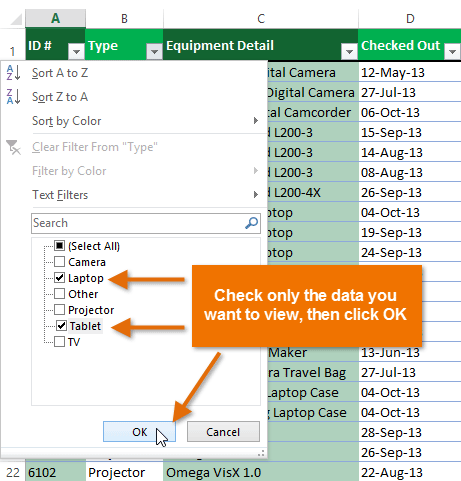Expand the Filter by Color submenu arrow
The image size is (461, 481).
coord(256,171)
